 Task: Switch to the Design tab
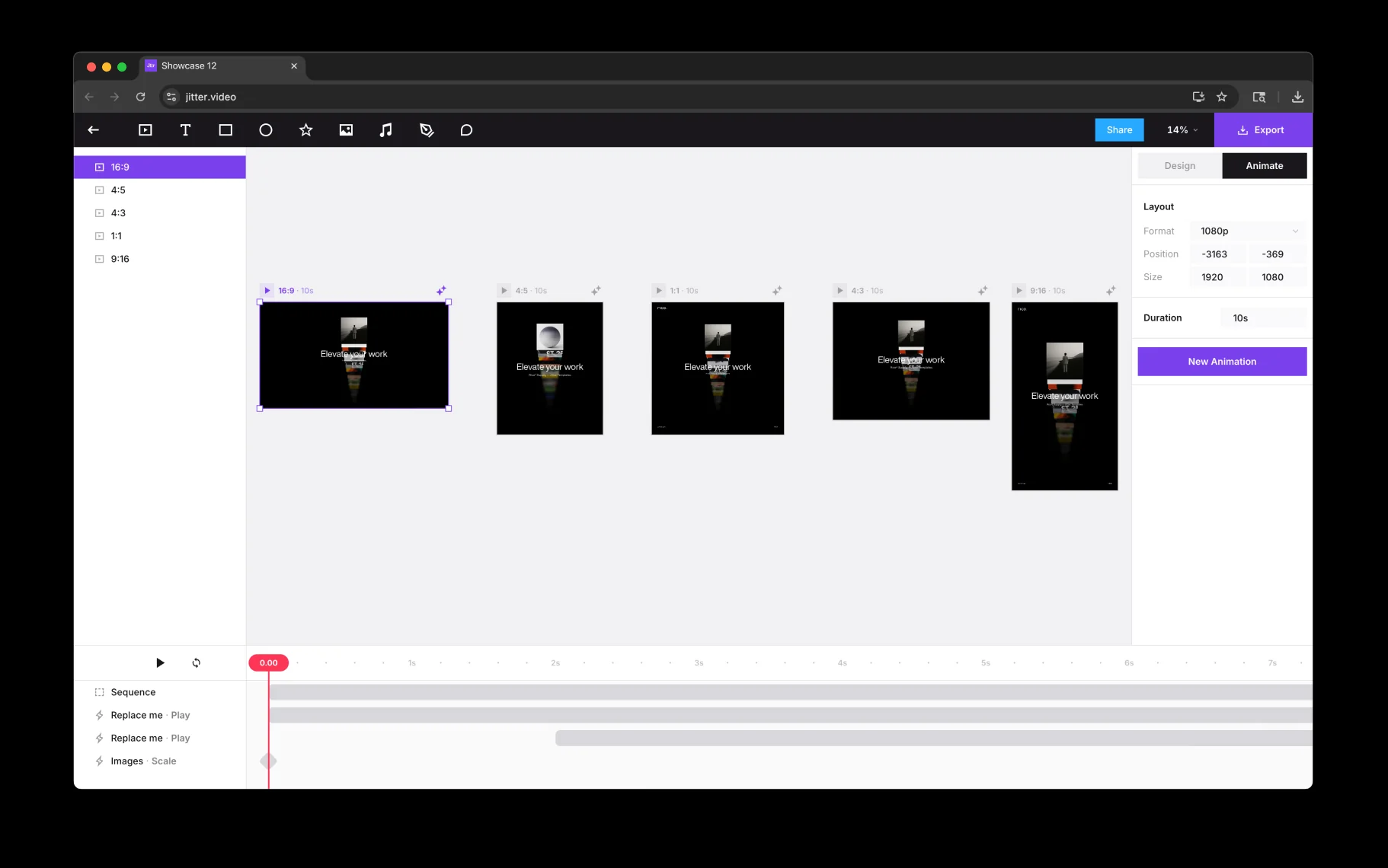[1179, 166]
